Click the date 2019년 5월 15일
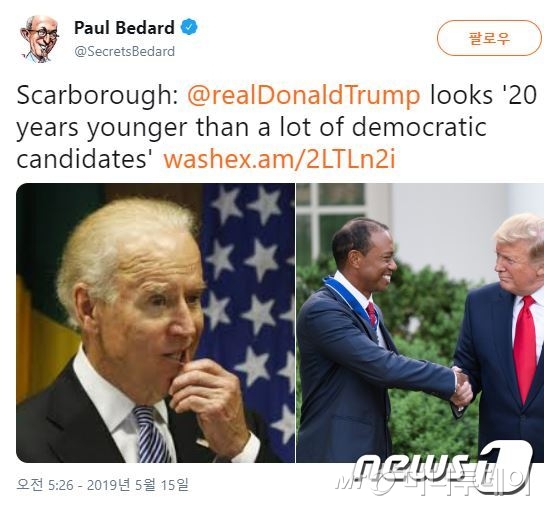Viewport: 544px width, 506px height. point(138,484)
